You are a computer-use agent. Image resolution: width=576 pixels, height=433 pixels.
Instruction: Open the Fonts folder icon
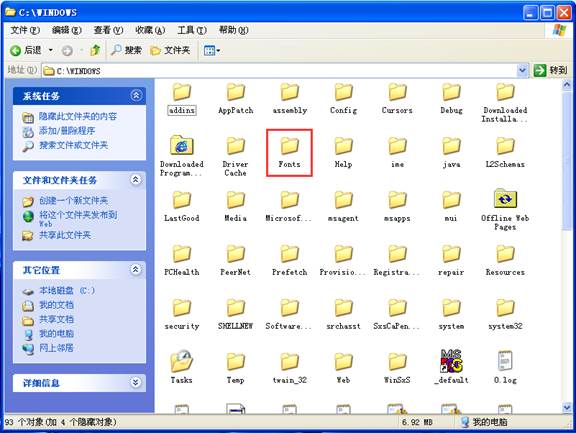point(289,146)
